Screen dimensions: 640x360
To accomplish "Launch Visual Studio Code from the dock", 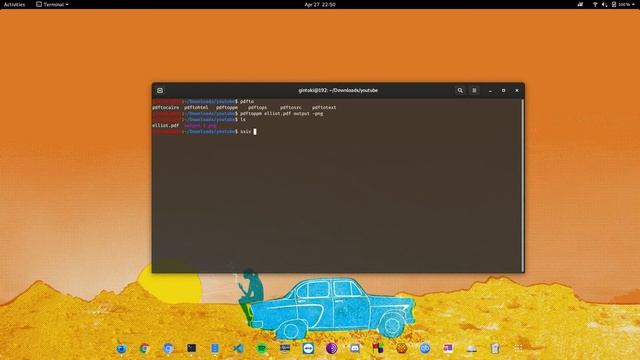I will pos(238,348).
